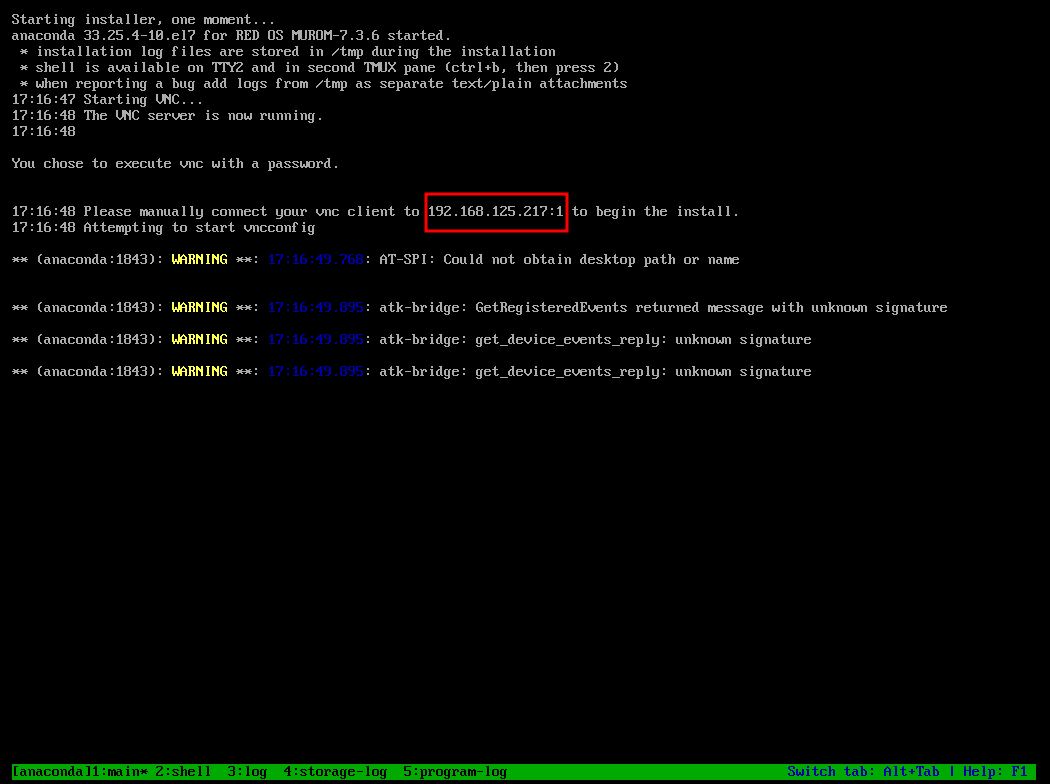Open the 3:log tab
The width and height of the screenshot is (1050, 784).
point(247,772)
